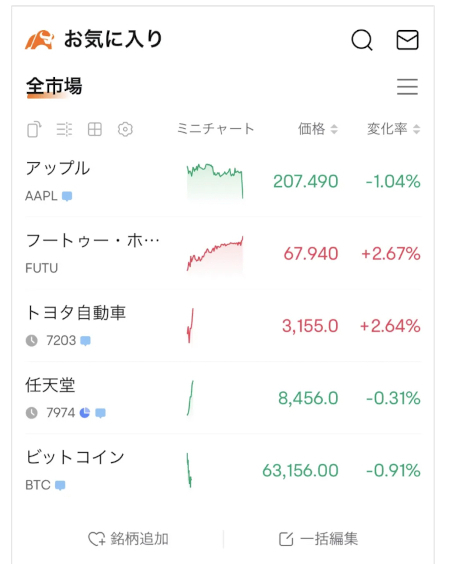Click the pie chart icon beside 7974

[85, 413]
